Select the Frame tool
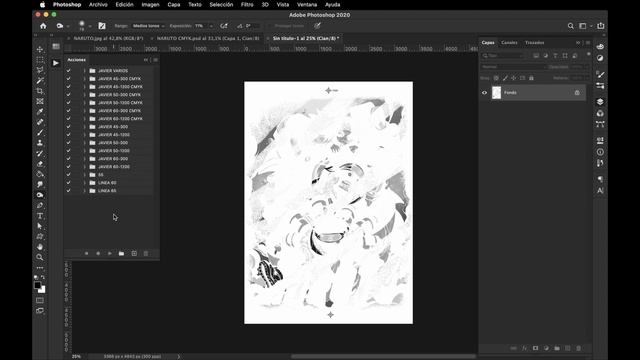The width and height of the screenshot is (640, 360). (40, 101)
